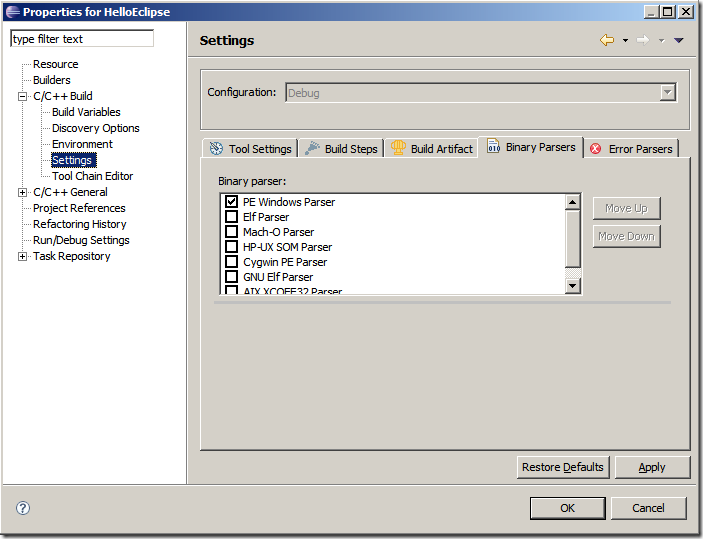
Task: Click Restore Defaults button
Action: pos(563,467)
